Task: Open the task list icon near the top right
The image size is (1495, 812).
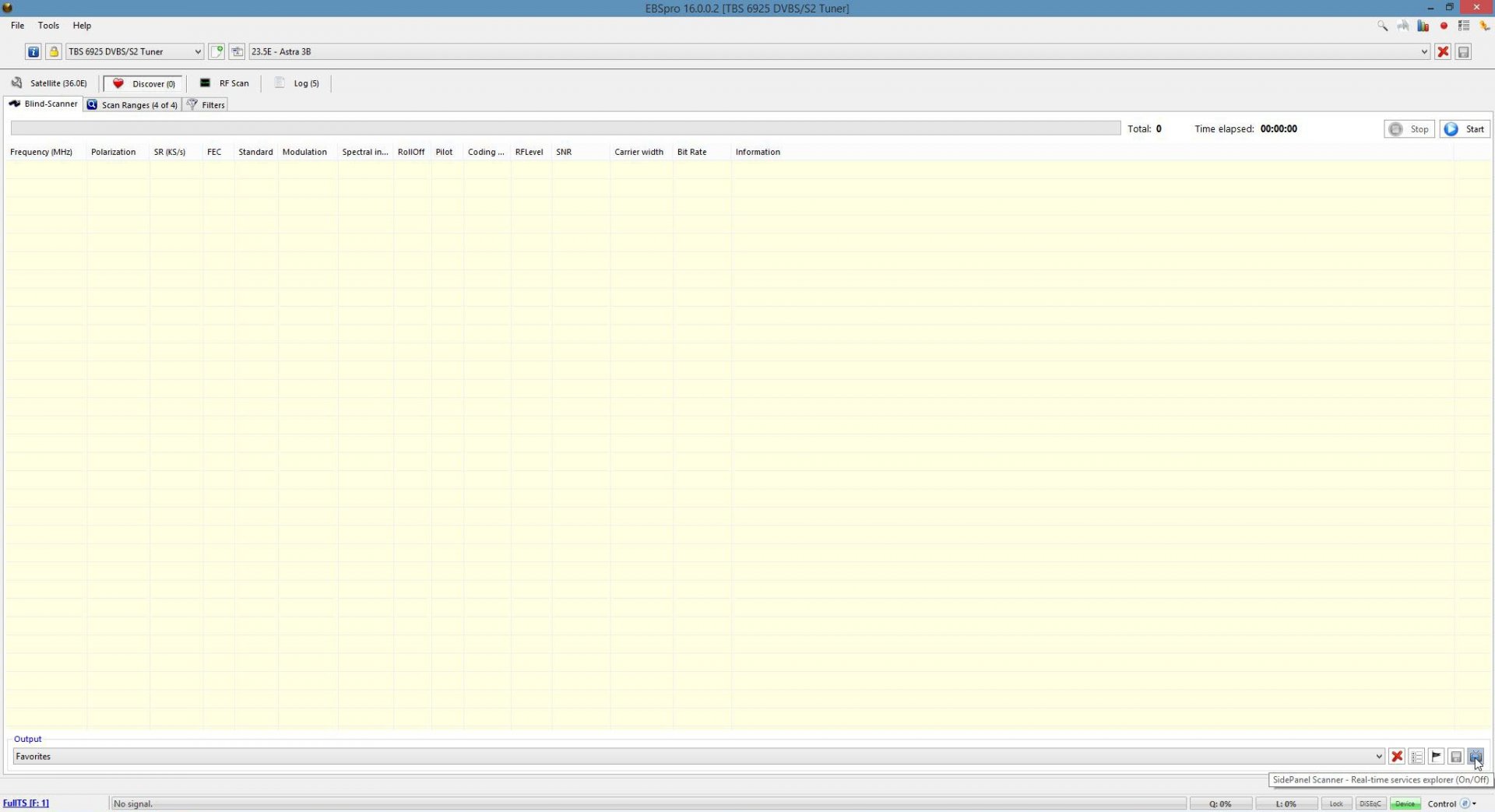Action: pyautogui.click(x=1464, y=26)
